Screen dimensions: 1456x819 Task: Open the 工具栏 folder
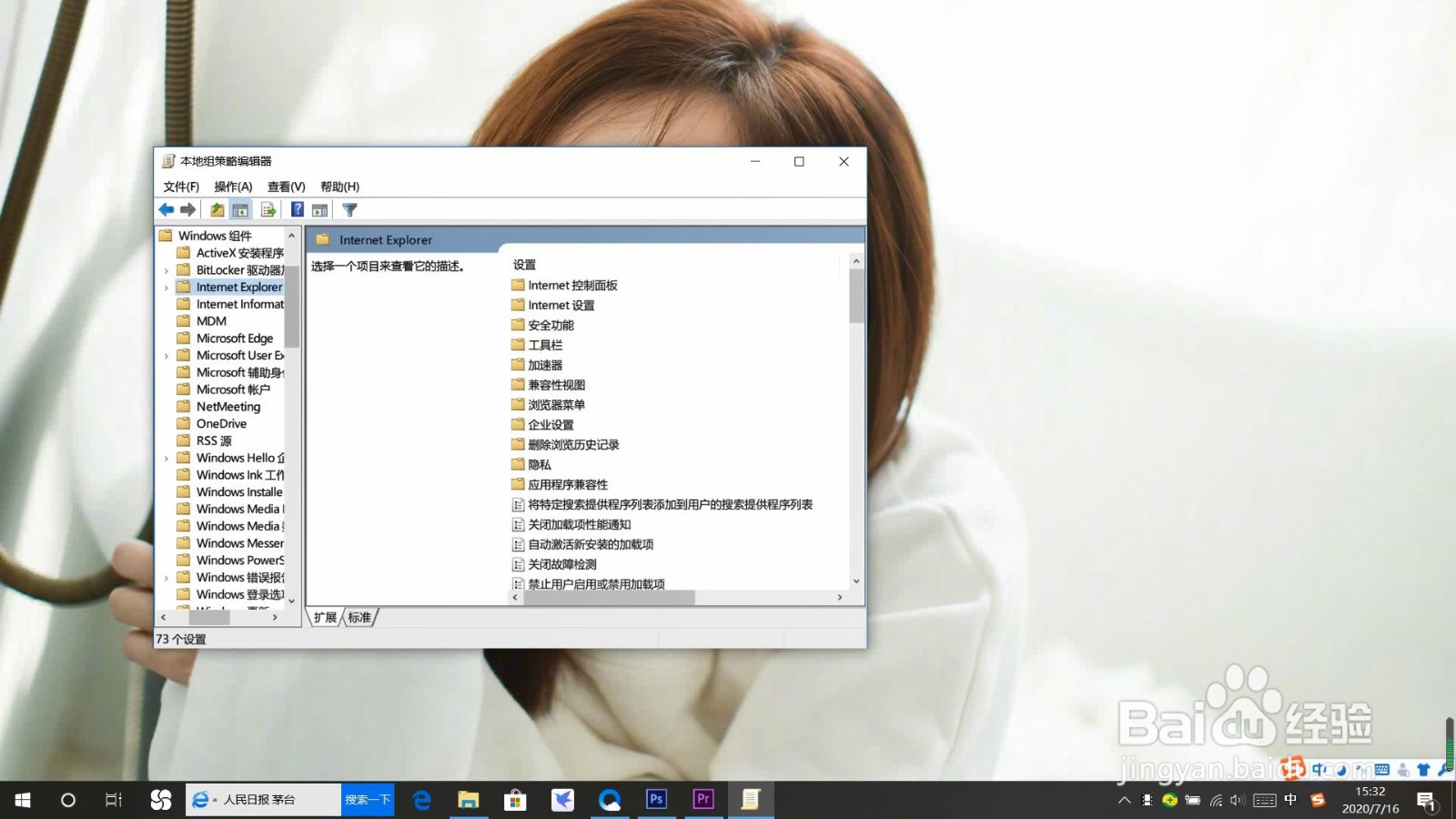click(x=537, y=346)
